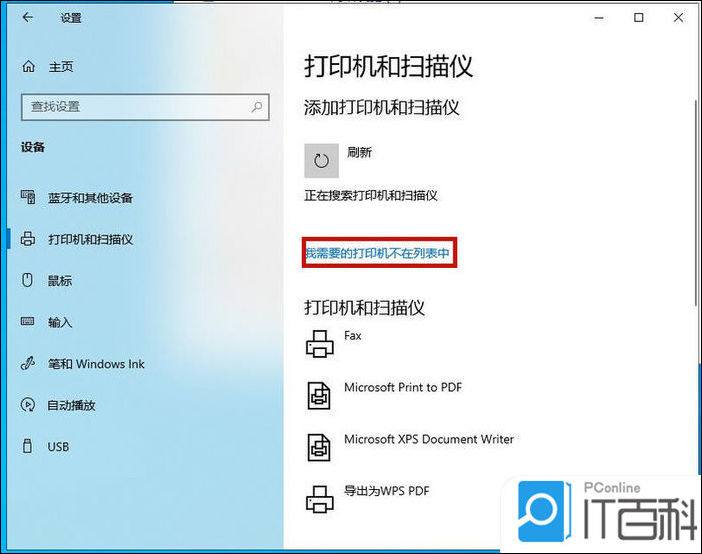Click the search magnifier icon in 查找设置

[257, 106]
